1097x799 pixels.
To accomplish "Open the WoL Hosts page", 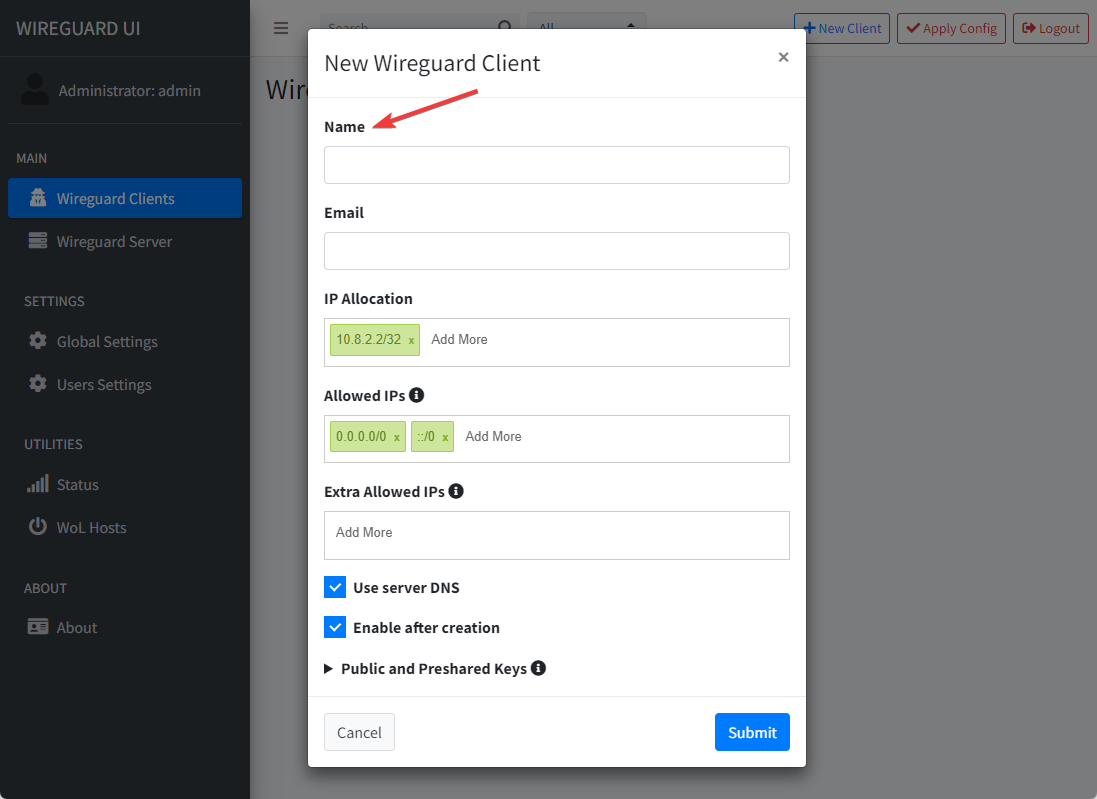I will point(125,528).
